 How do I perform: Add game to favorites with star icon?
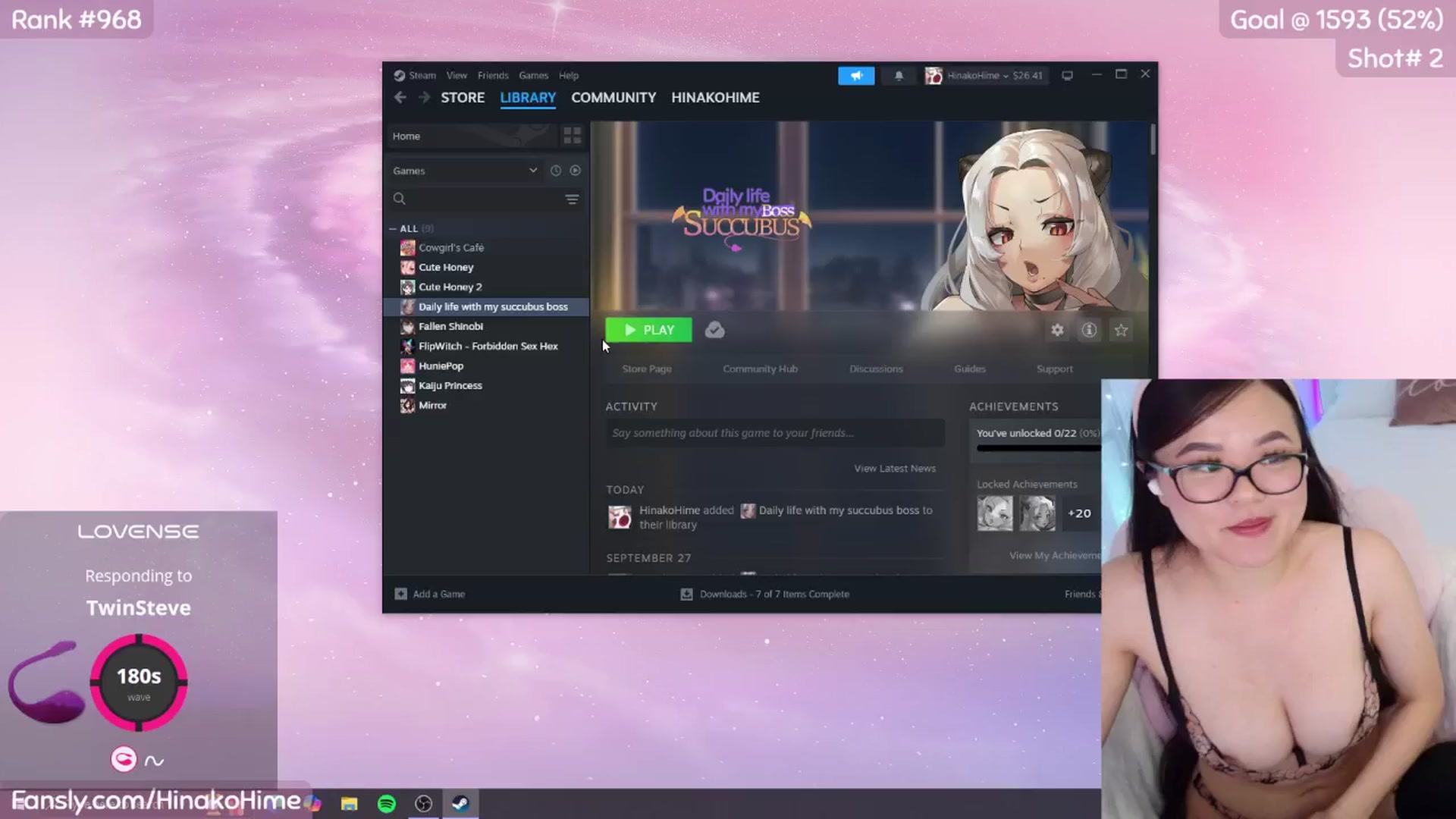tap(1121, 330)
